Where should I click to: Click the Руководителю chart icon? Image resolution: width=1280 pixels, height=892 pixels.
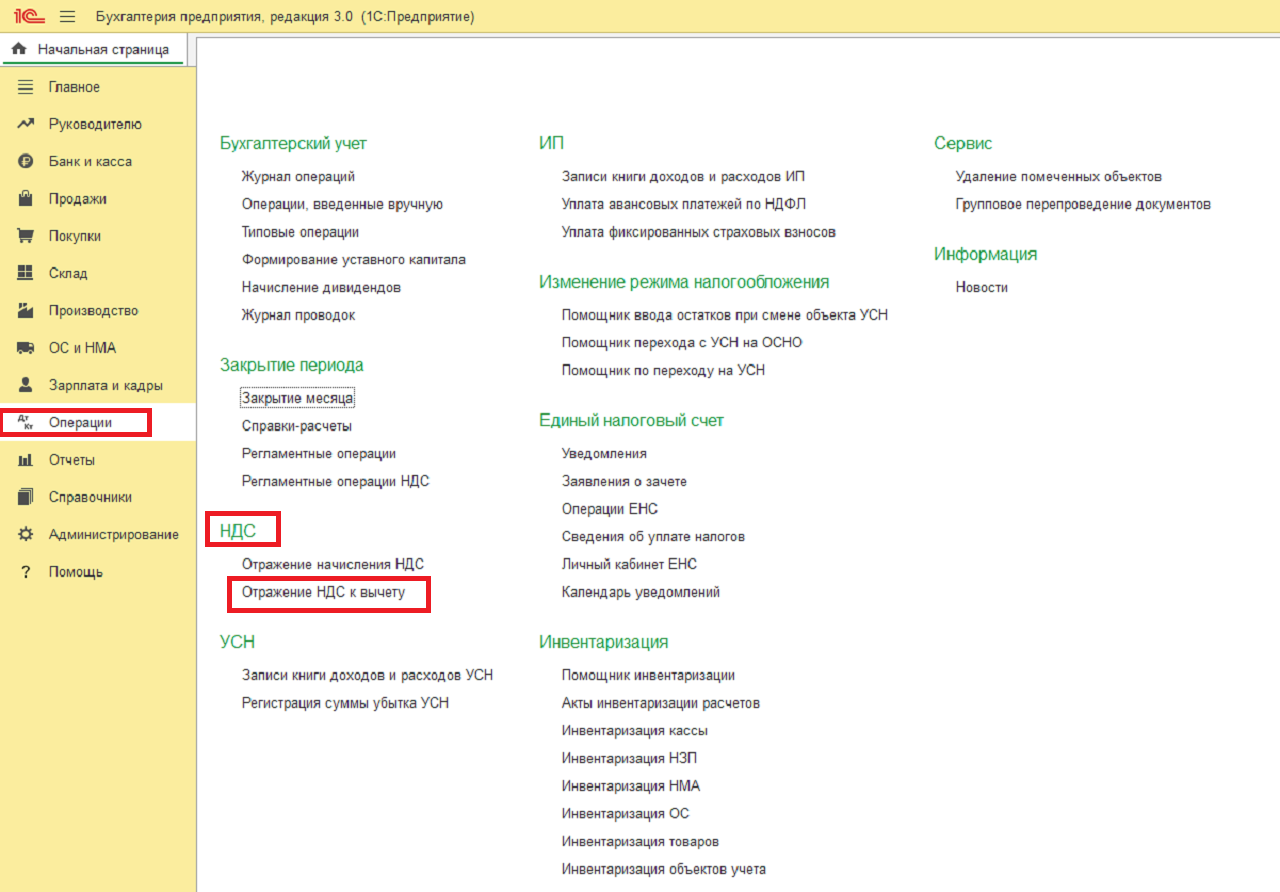coord(26,124)
